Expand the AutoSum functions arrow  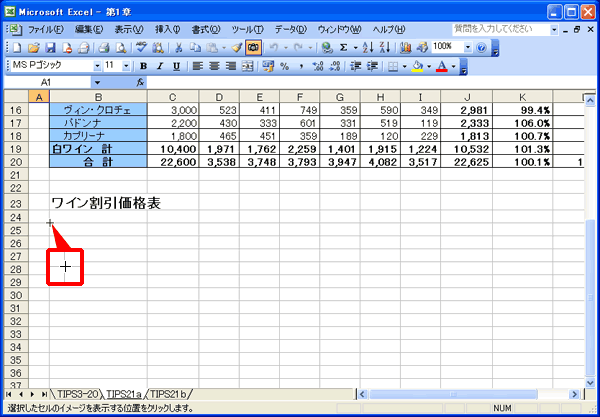coord(355,48)
